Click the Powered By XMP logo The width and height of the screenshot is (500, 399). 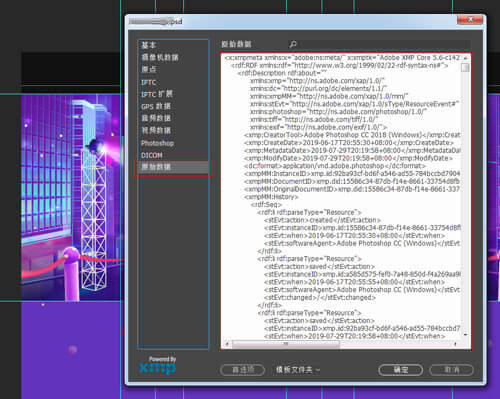pos(157,365)
